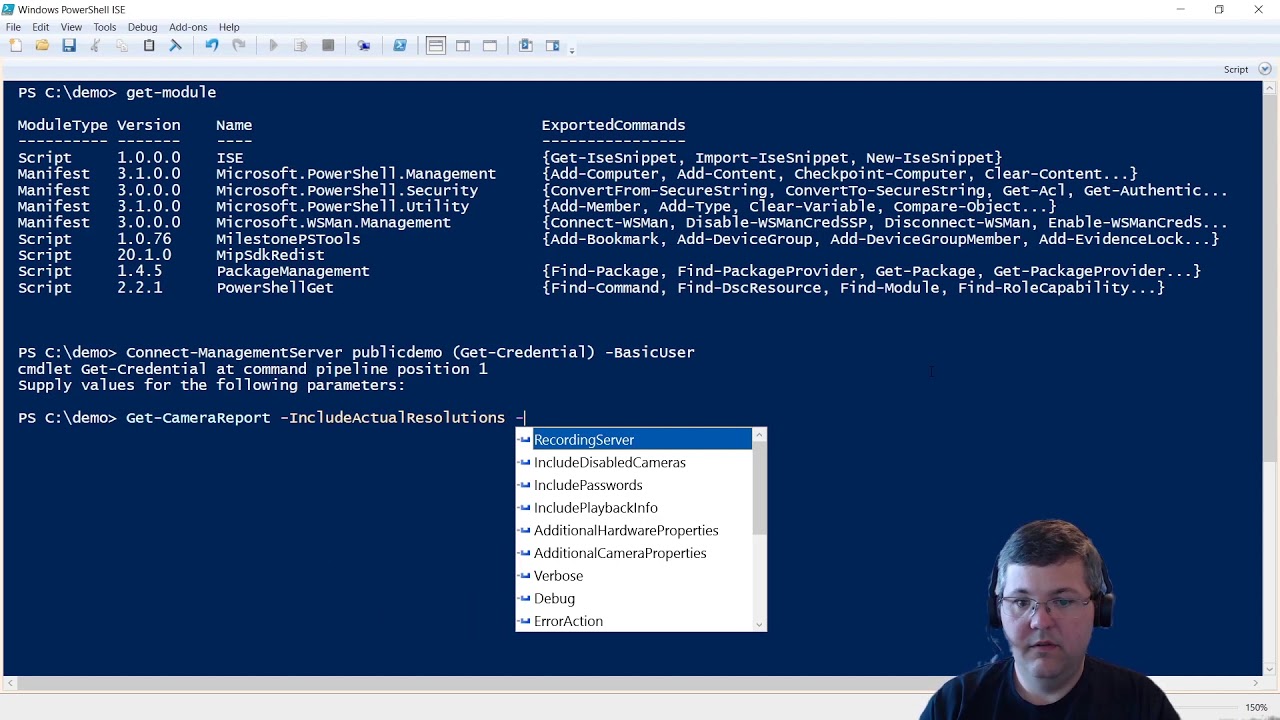Undo the last action
Screen dimensions: 1280x720
(212, 46)
